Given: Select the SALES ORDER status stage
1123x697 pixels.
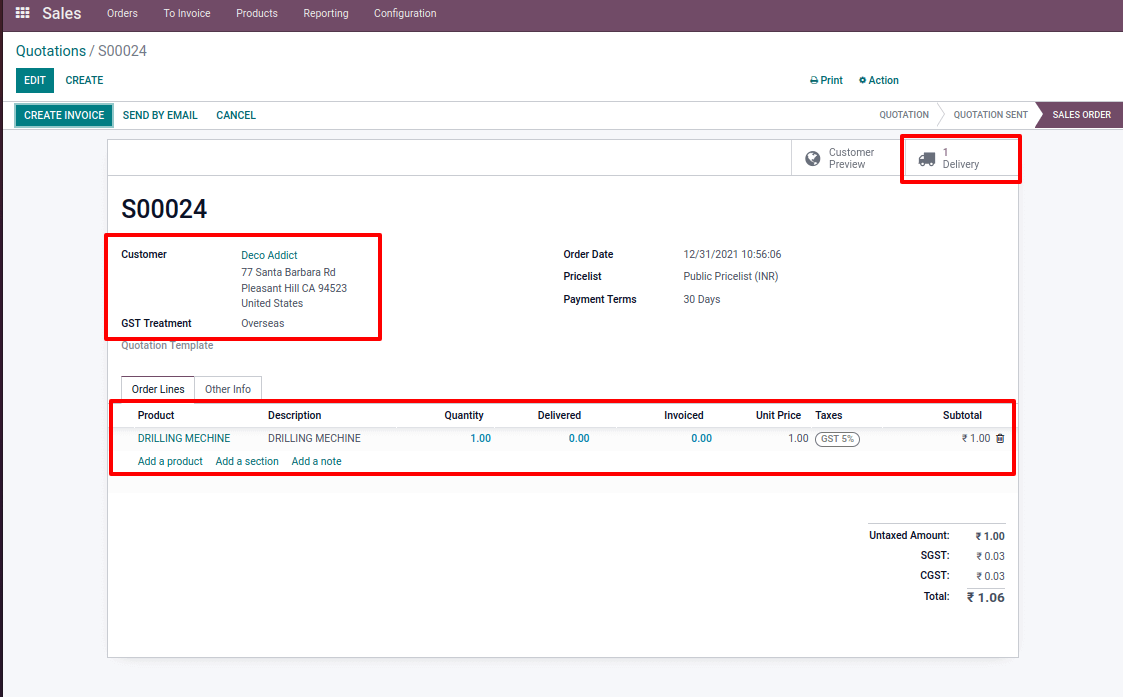Looking at the screenshot, I should tap(1081, 115).
